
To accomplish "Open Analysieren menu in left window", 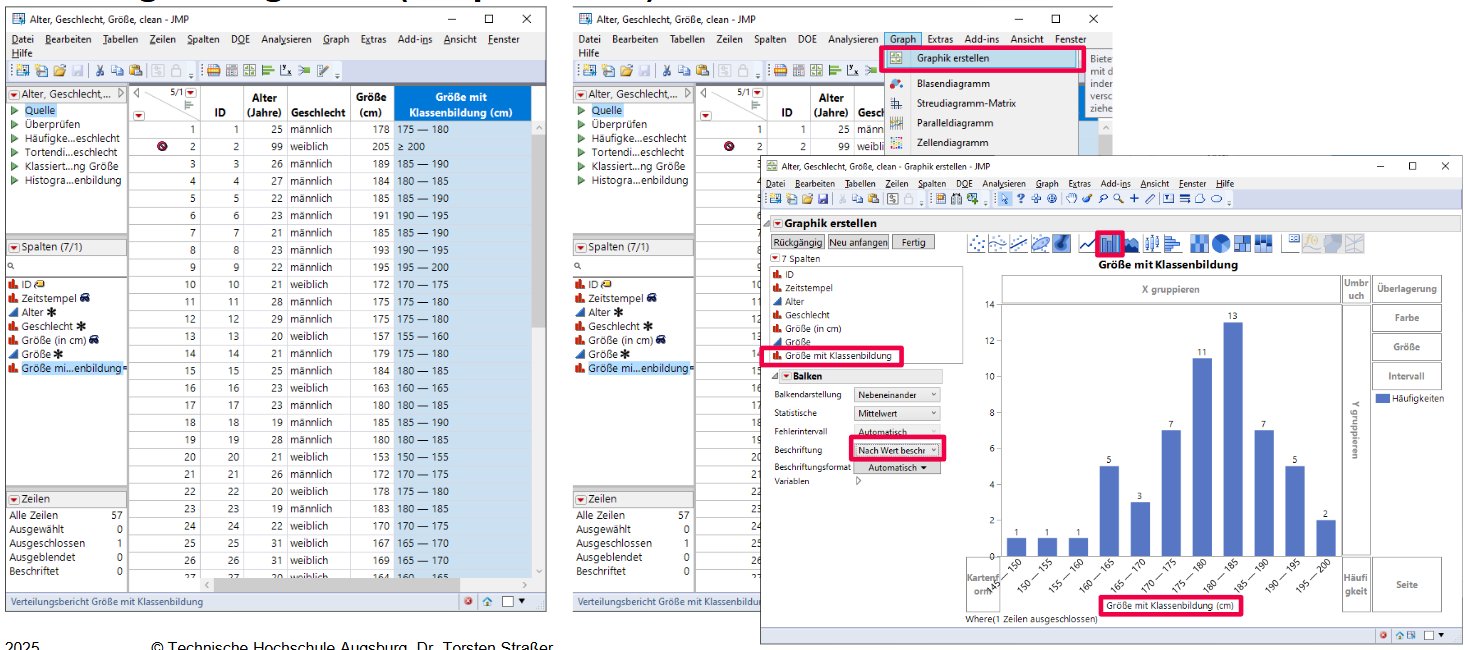I will tap(286, 39).
